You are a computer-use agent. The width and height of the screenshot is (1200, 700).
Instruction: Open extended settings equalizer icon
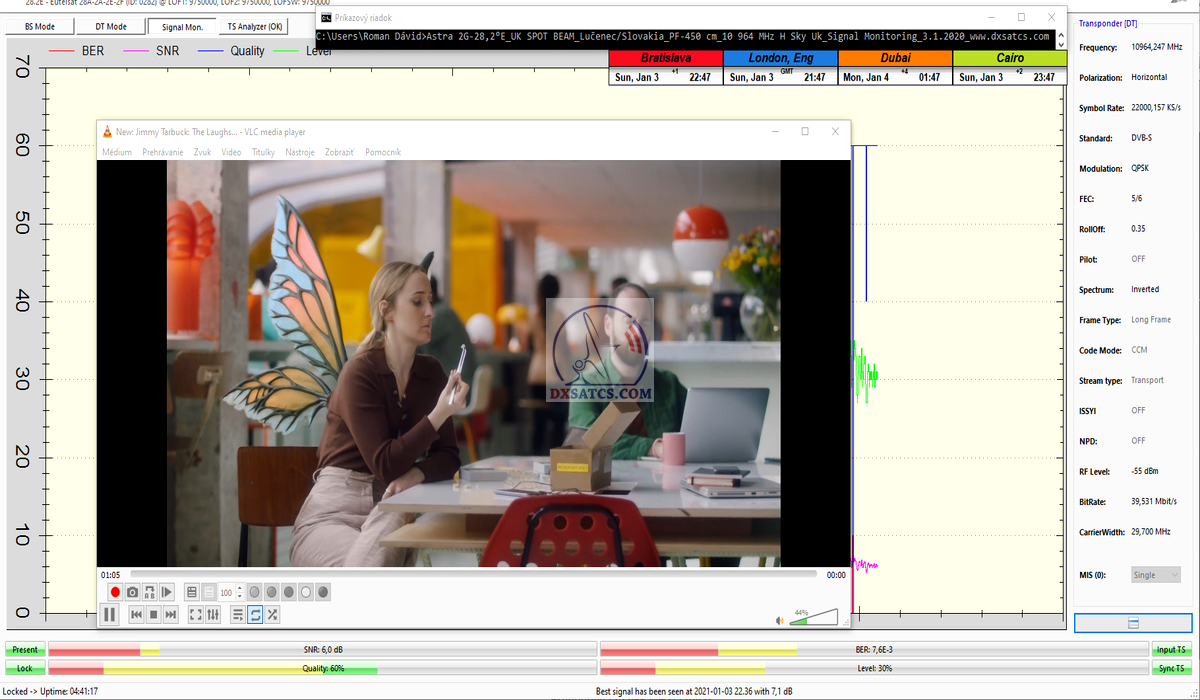(213, 615)
